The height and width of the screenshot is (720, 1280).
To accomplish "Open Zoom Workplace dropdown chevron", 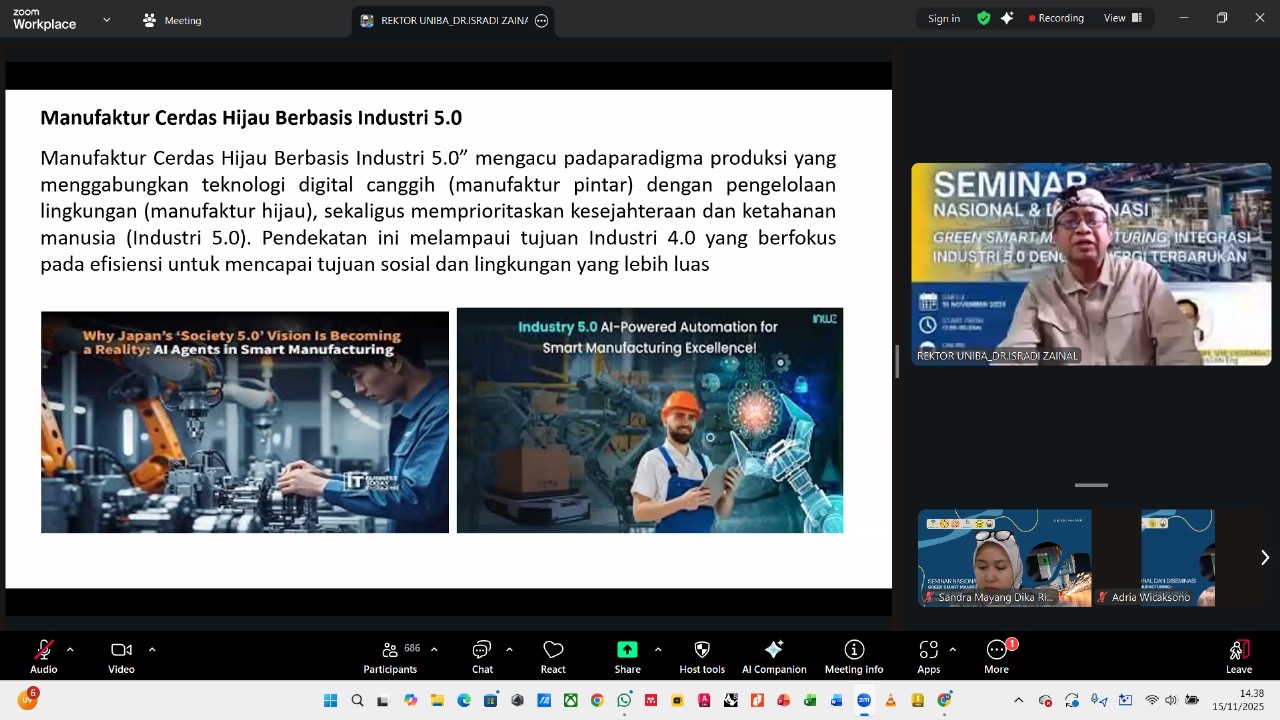I will (106, 20).
